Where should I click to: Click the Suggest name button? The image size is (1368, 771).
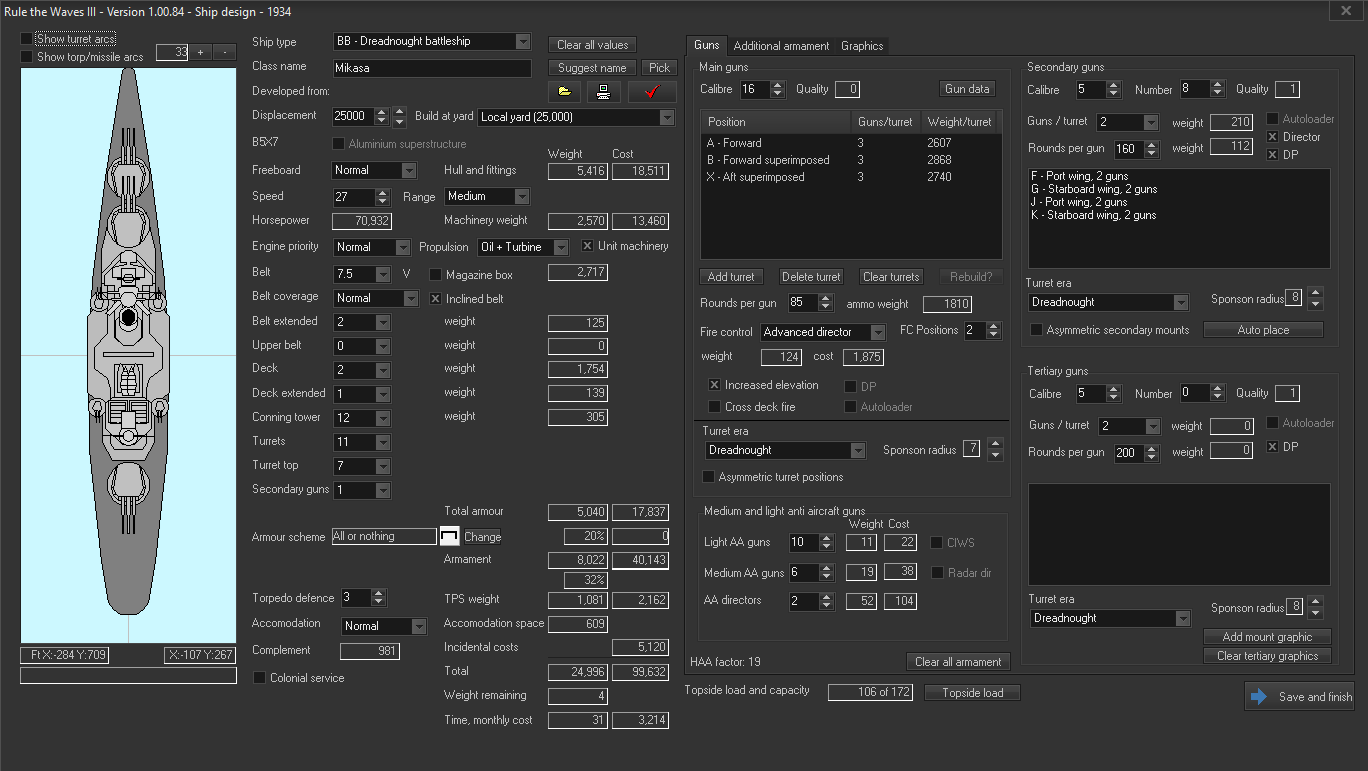(592, 68)
